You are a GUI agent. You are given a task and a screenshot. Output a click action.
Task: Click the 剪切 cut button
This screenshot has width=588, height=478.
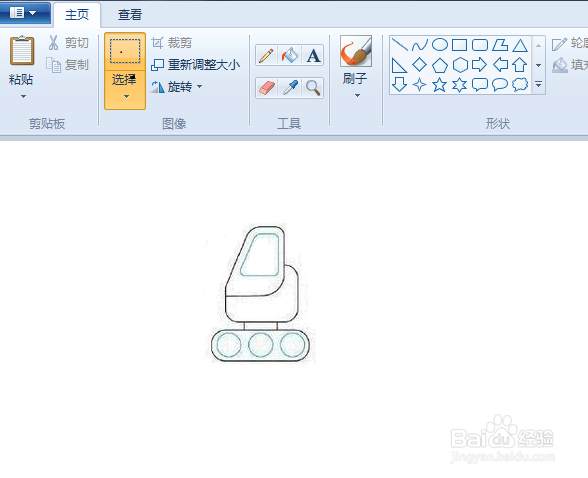(x=69, y=43)
